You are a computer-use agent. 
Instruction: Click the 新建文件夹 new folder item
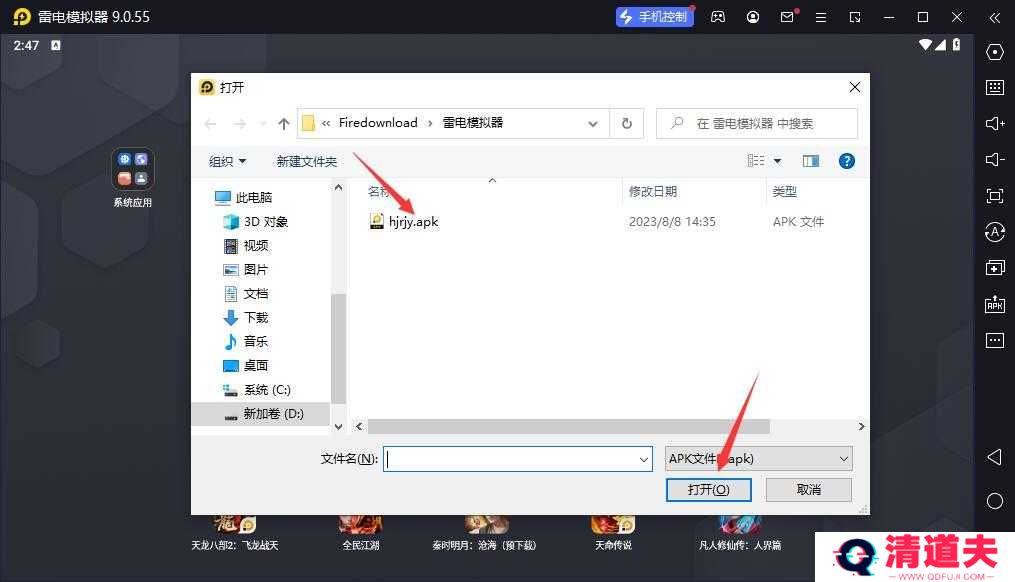306,161
